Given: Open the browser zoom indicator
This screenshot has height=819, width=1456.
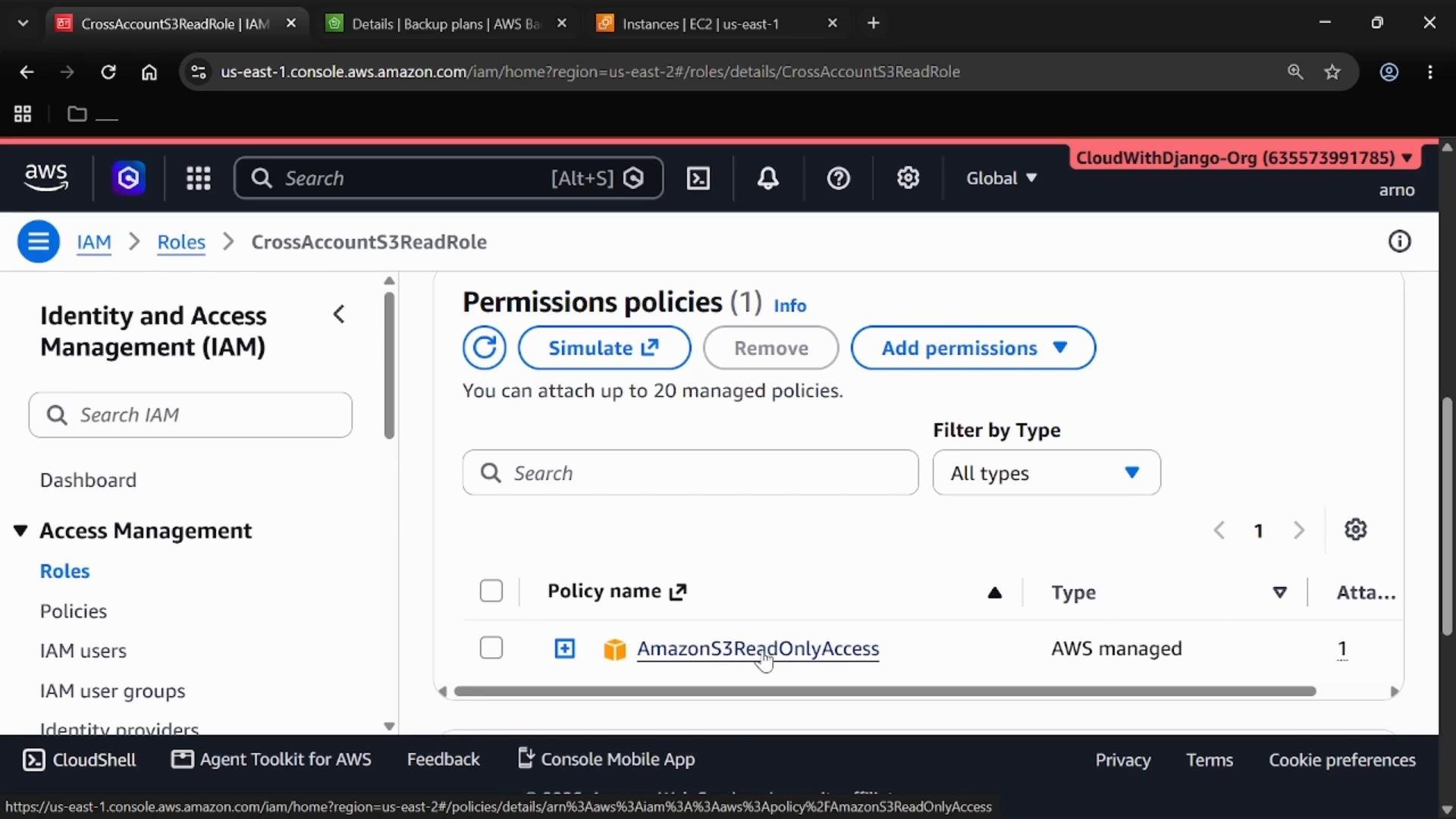Looking at the screenshot, I should 1295,72.
